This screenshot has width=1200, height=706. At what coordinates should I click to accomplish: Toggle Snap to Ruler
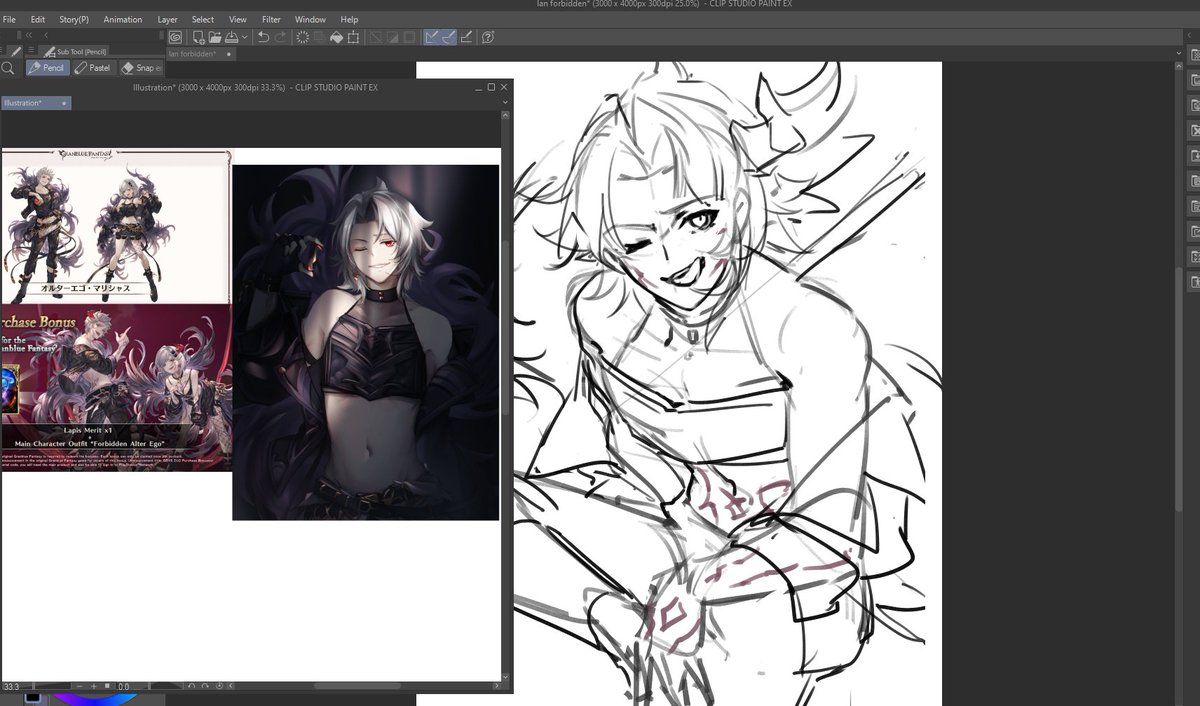tap(431, 37)
